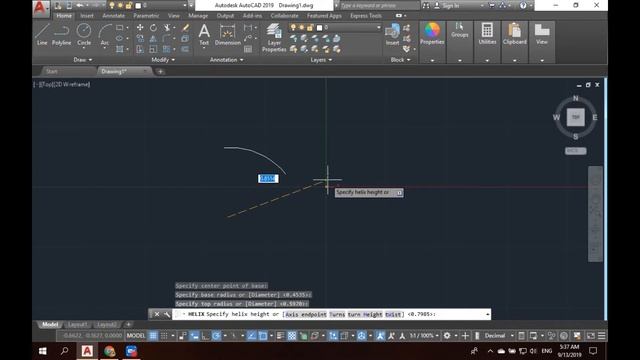640x360 pixels.
Task: Select the Stretch tool
Action: (x=140, y=49)
